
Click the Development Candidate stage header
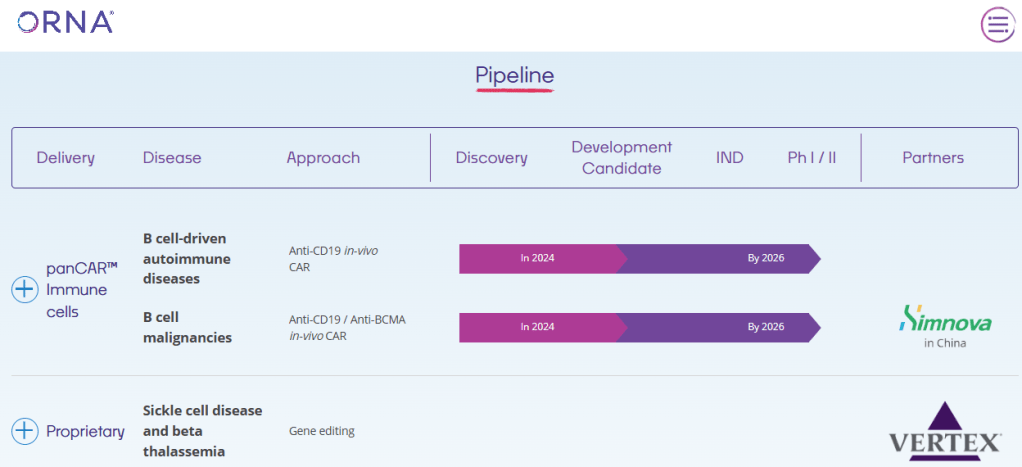pyautogui.click(x=621, y=158)
